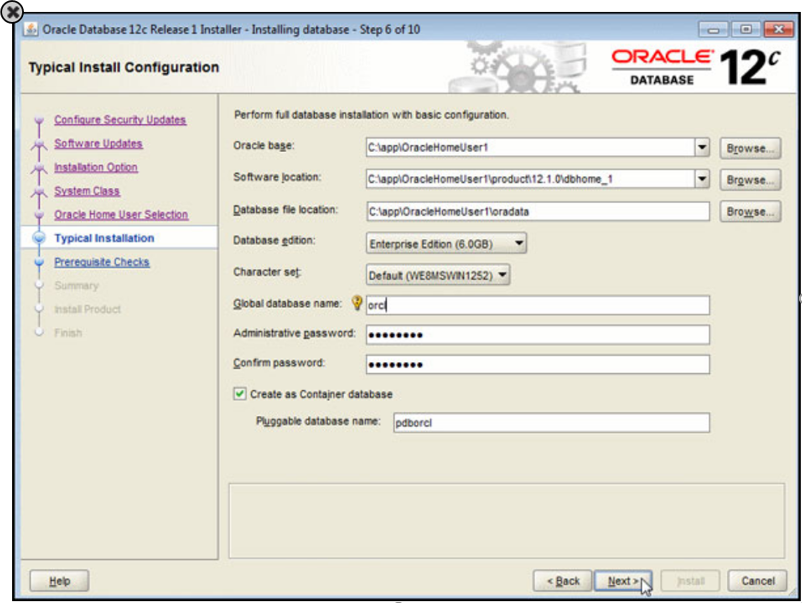Go to Software Updates step
Viewport: 802px width, 603px height.
coord(98,144)
